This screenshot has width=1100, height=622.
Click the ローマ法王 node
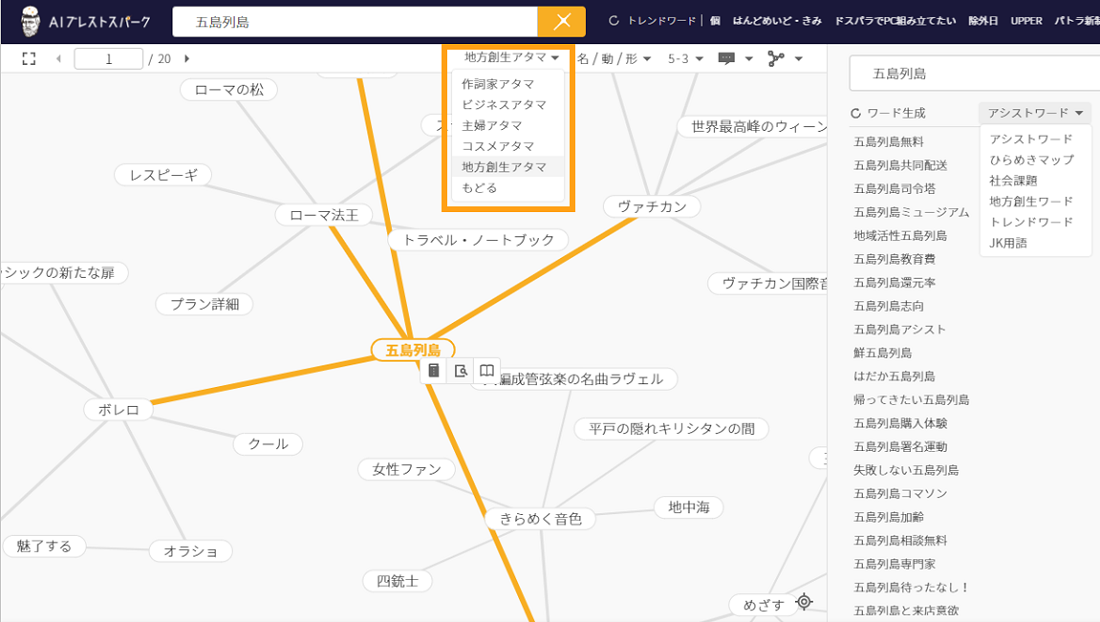(x=324, y=215)
